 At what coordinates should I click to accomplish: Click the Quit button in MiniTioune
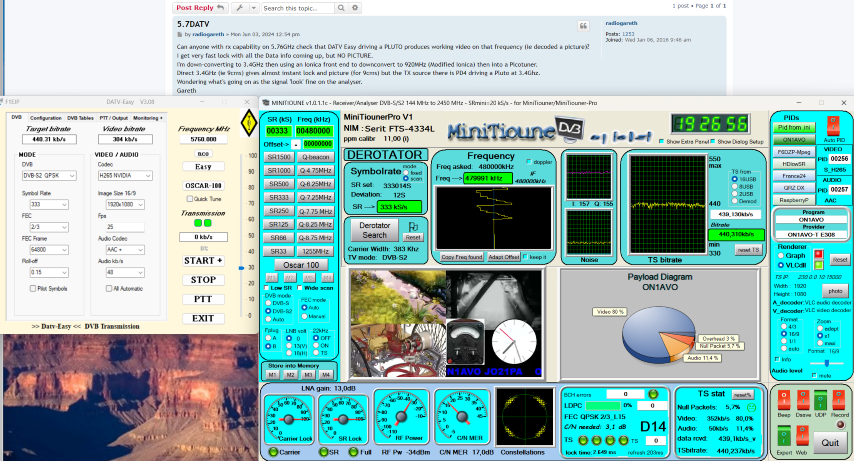point(830,443)
